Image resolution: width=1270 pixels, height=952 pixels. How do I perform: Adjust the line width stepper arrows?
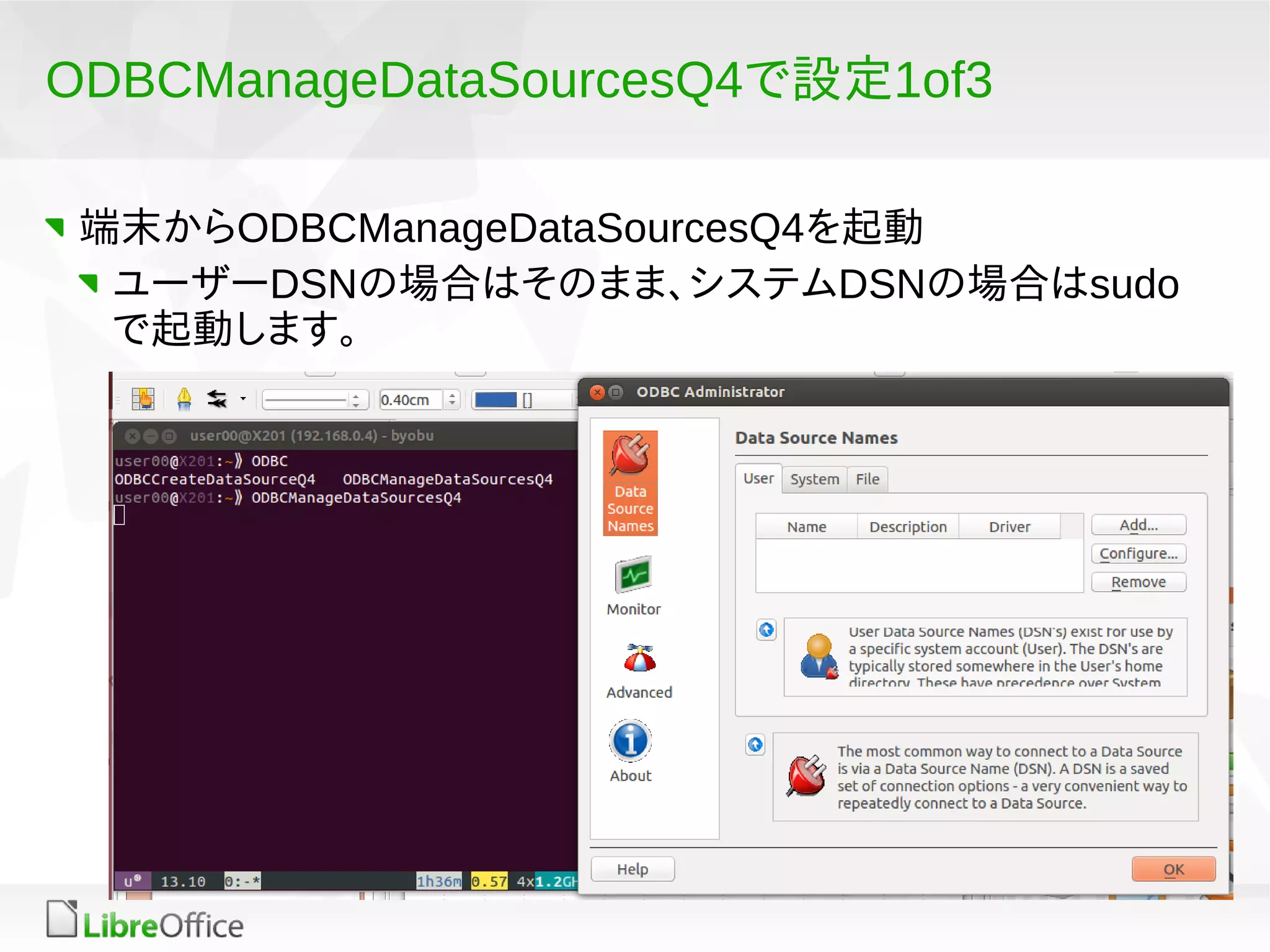pyautogui.click(x=452, y=400)
